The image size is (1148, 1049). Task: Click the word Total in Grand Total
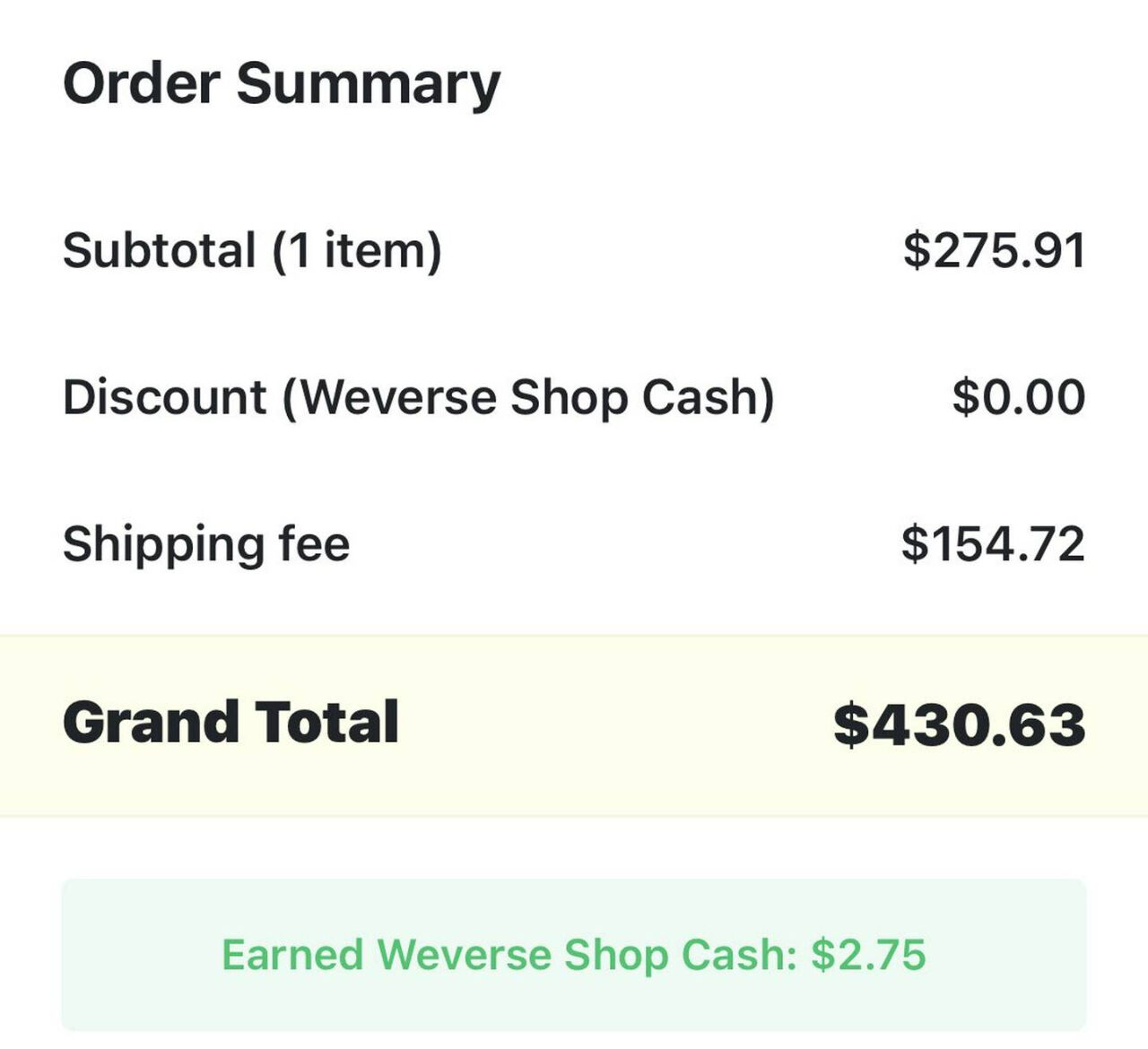(x=326, y=723)
